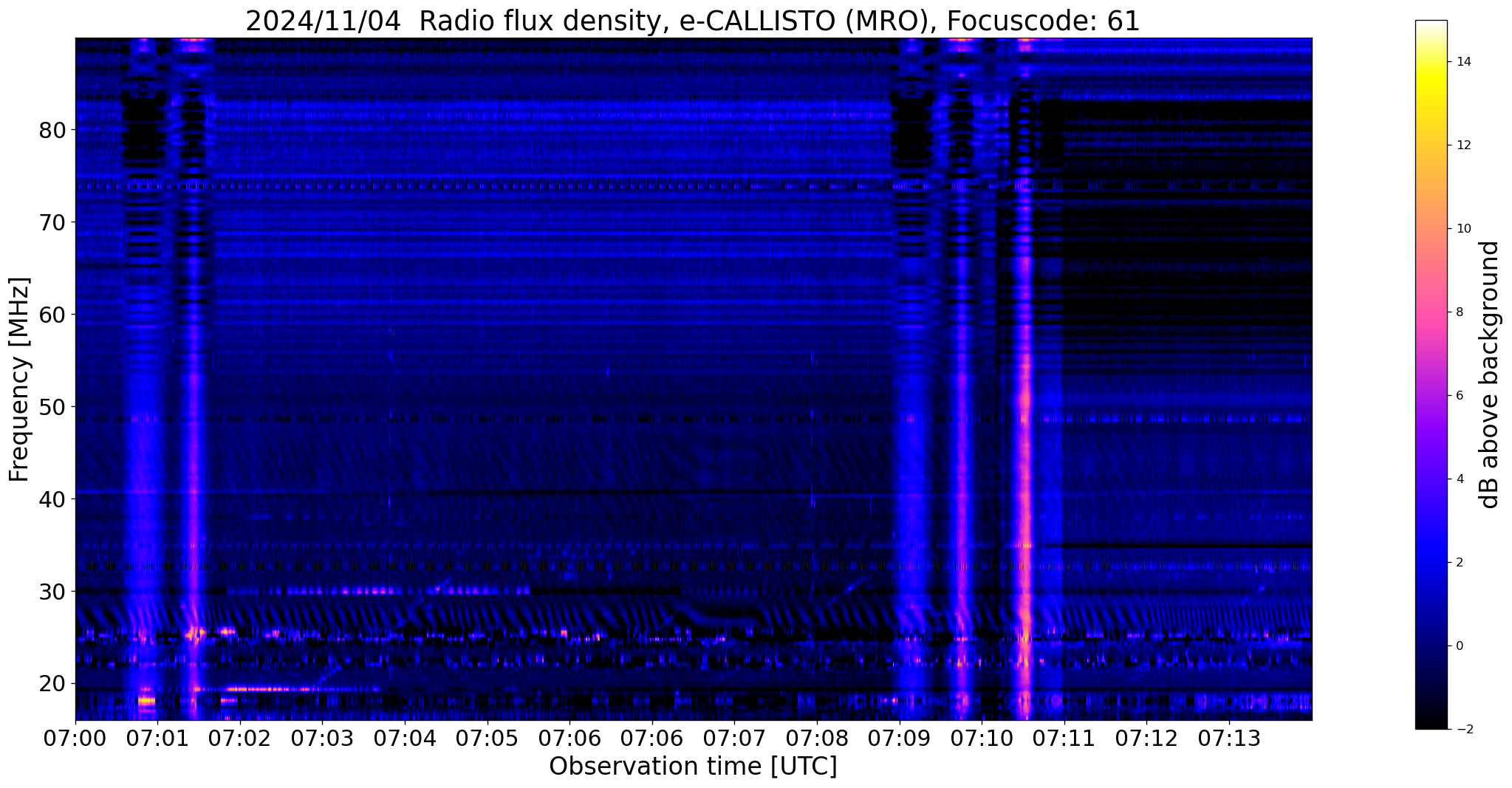
Task: Click the 70 MHz frequency tick label
Action: pos(52,222)
